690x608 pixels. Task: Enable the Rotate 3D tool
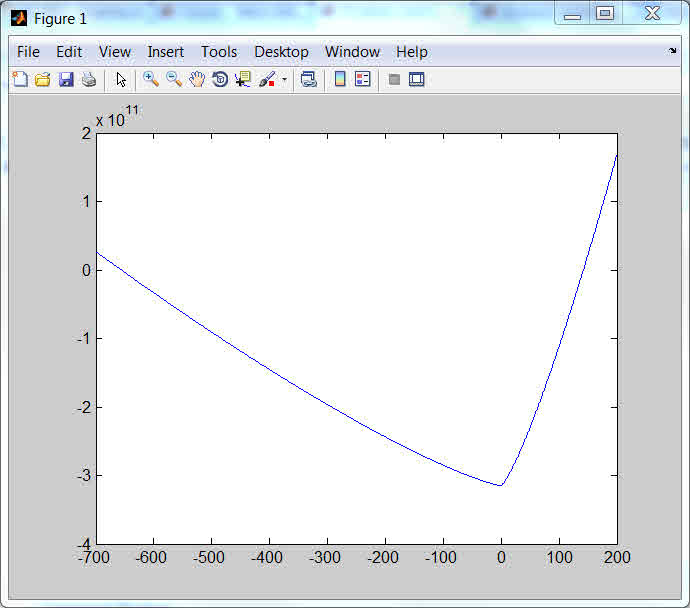pyautogui.click(x=220, y=79)
